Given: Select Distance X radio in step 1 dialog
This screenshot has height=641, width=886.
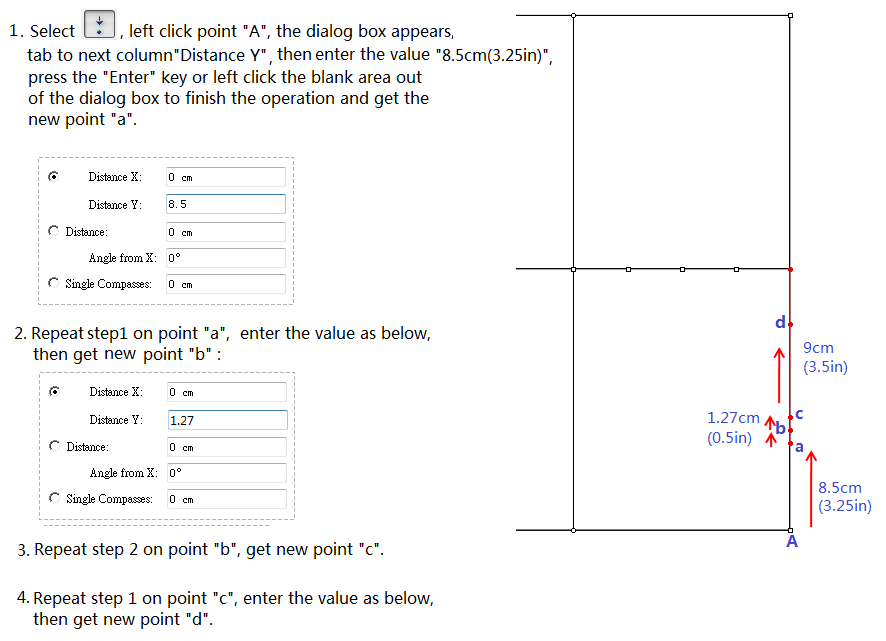Looking at the screenshot, I should 53,176.
